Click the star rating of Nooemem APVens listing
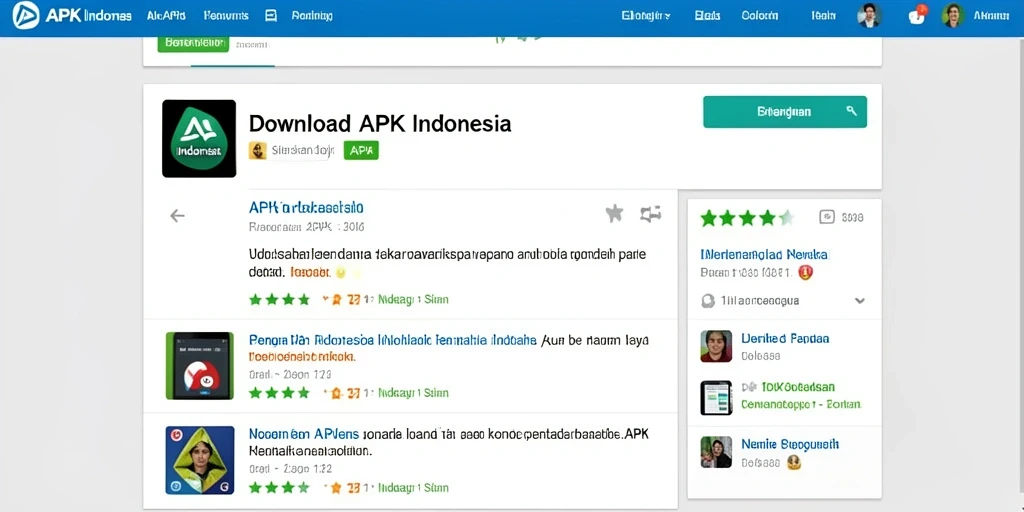Image resolution: width=1024 pixels, height=512 pixels. pos(280,488)
